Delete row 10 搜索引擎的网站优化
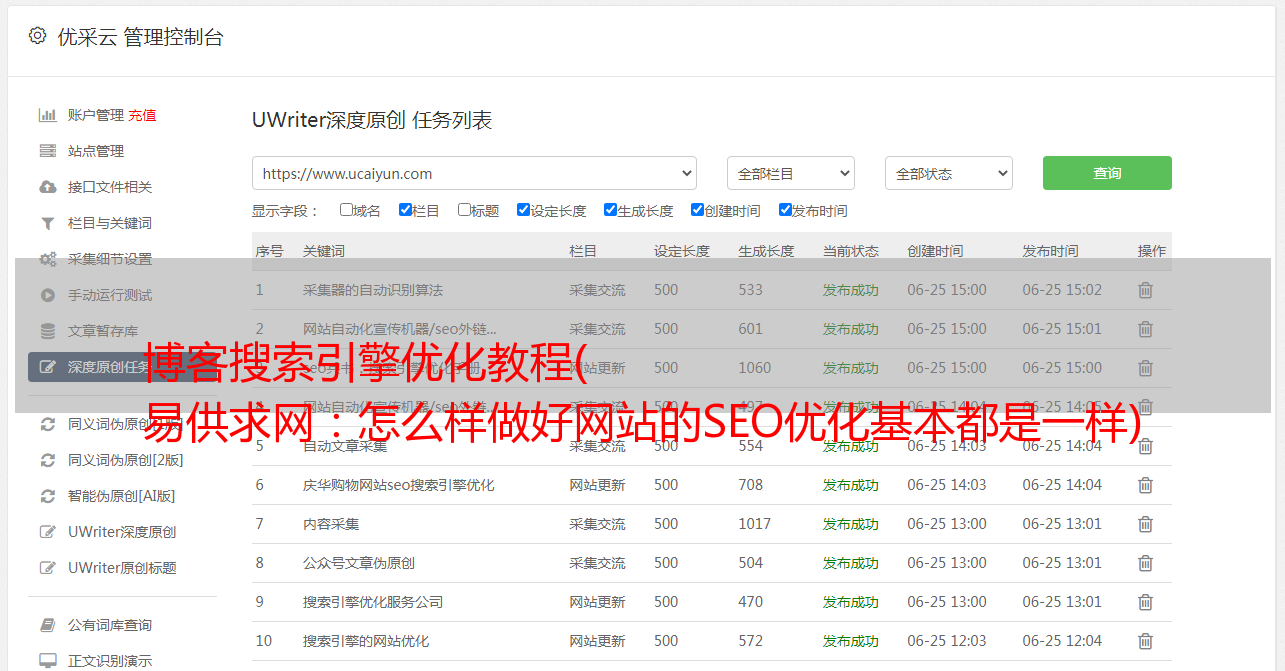 (1145, 641)
